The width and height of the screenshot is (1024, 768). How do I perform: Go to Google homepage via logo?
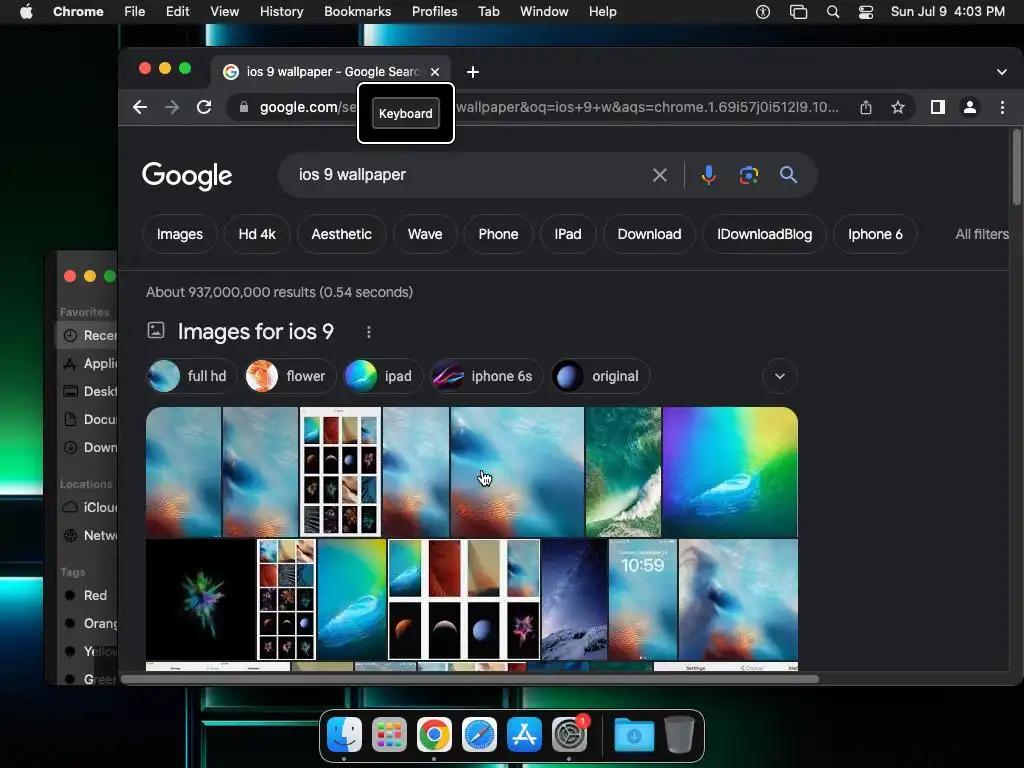click(x=187, y=176)
